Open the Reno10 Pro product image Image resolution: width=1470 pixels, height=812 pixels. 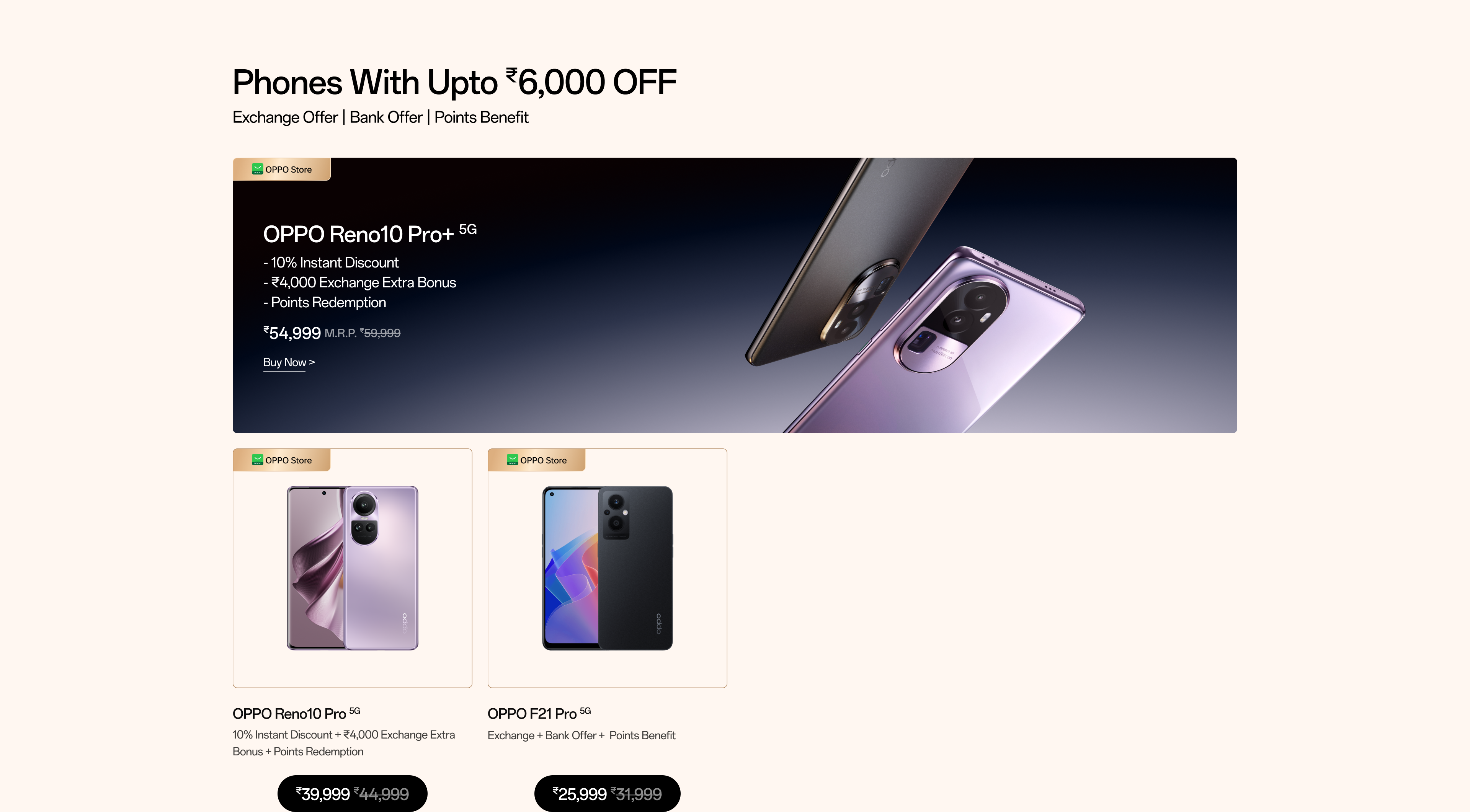[x=353, y=568]
